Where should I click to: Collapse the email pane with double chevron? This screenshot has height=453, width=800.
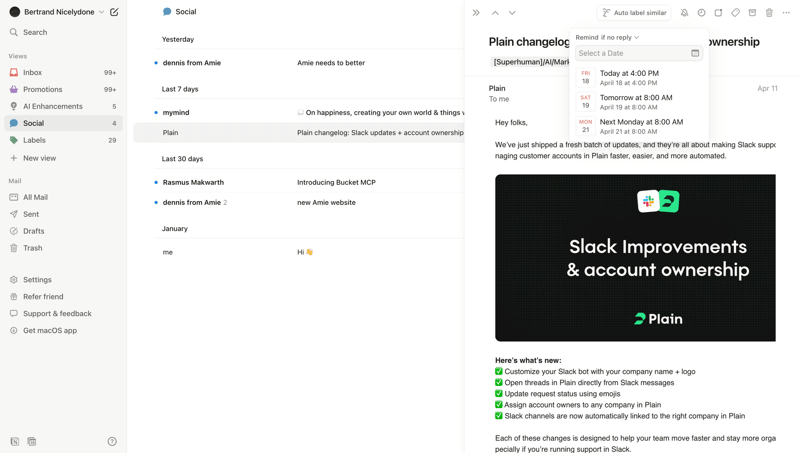pyautogui.click(x=476, y=13)
